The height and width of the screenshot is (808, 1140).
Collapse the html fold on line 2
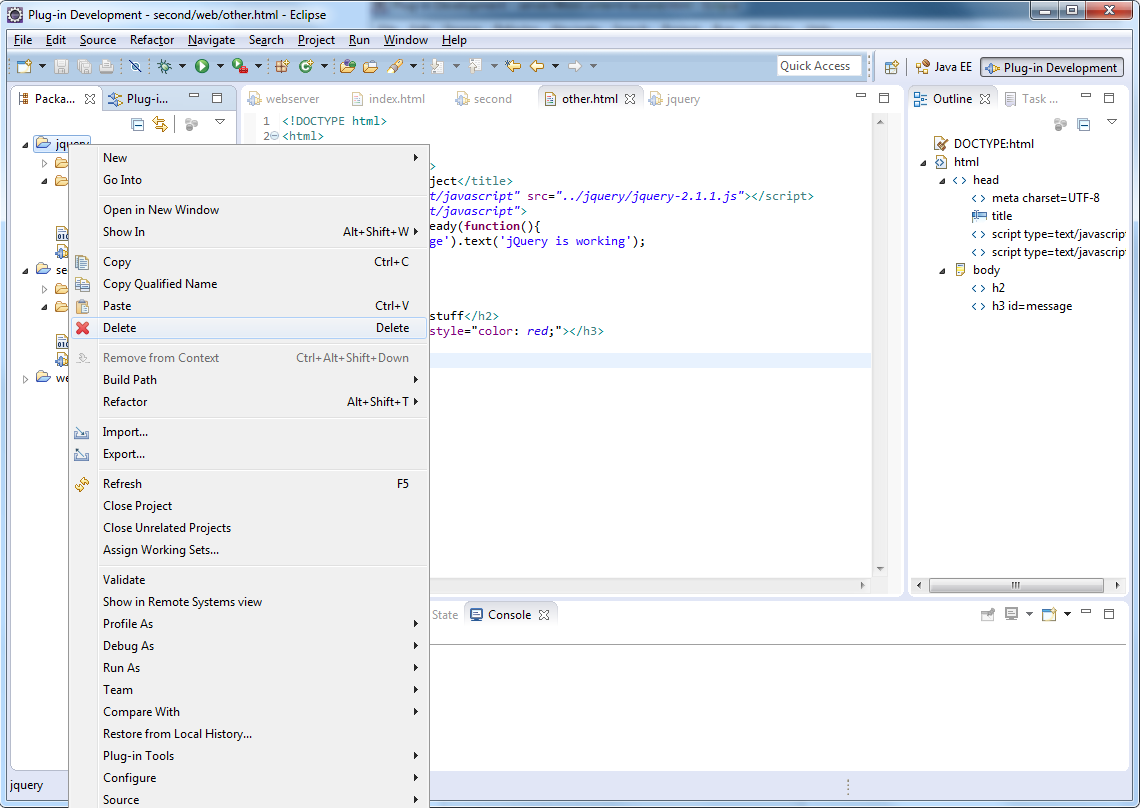274,136
